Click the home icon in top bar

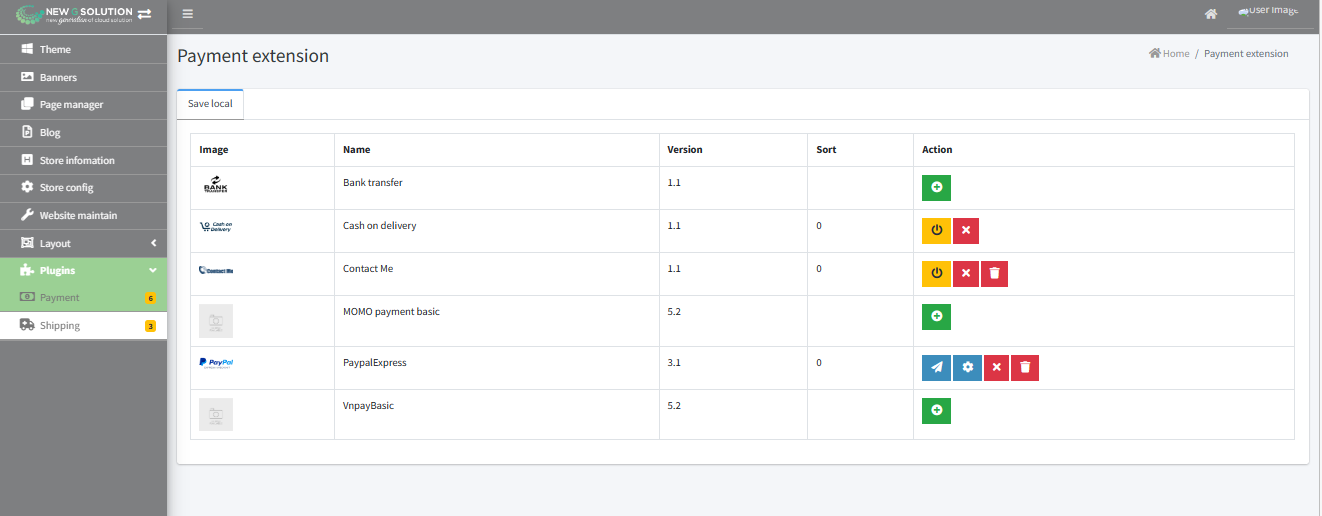tap(1211, 14)
